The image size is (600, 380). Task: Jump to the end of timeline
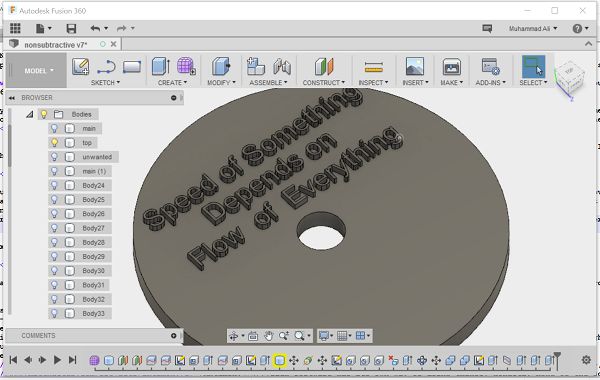(72, 360)
